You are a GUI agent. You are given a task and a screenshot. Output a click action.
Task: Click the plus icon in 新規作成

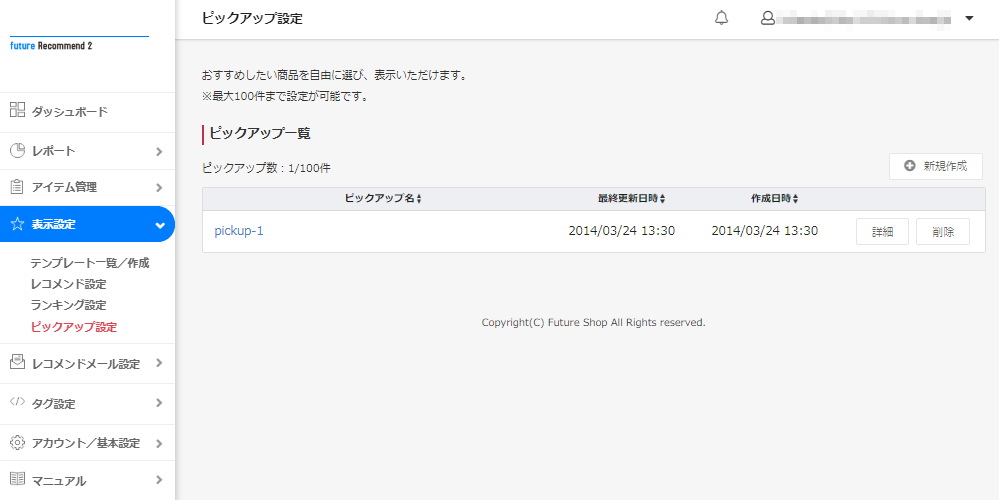(x=910, y=166)
